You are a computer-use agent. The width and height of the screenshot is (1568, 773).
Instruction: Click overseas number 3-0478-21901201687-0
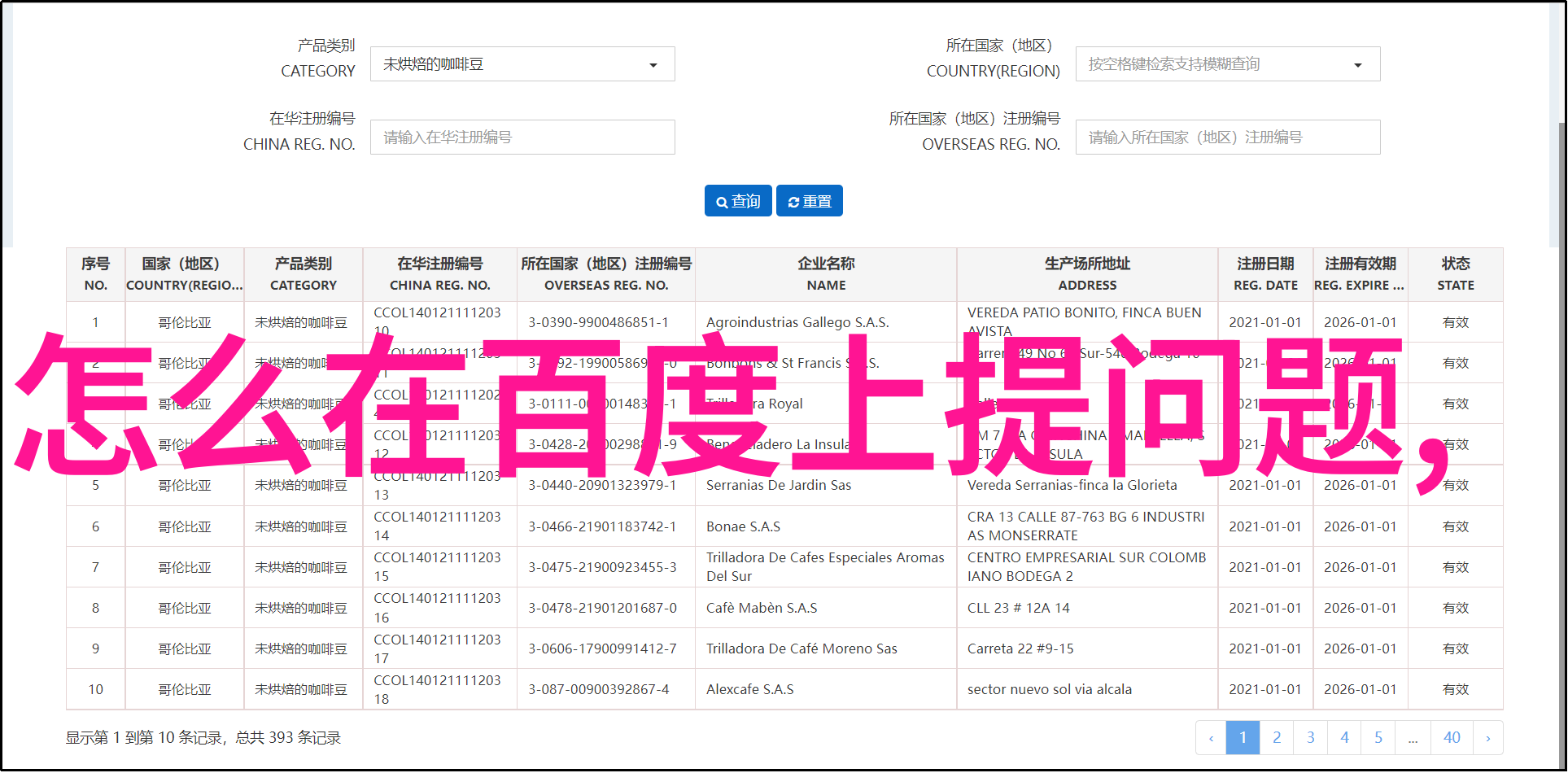point(602,609)
